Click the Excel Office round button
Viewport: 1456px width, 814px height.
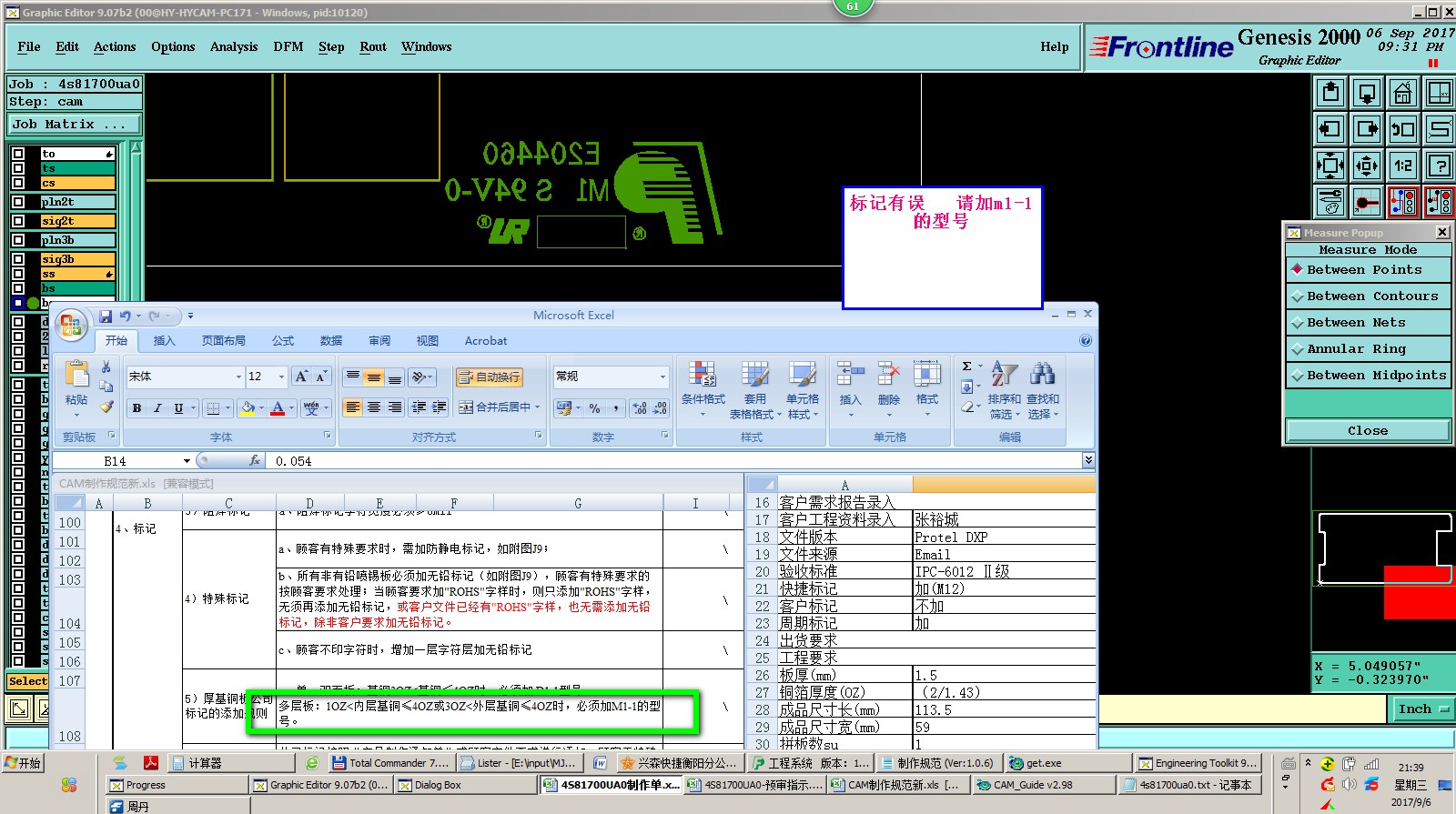coord(72,325)
